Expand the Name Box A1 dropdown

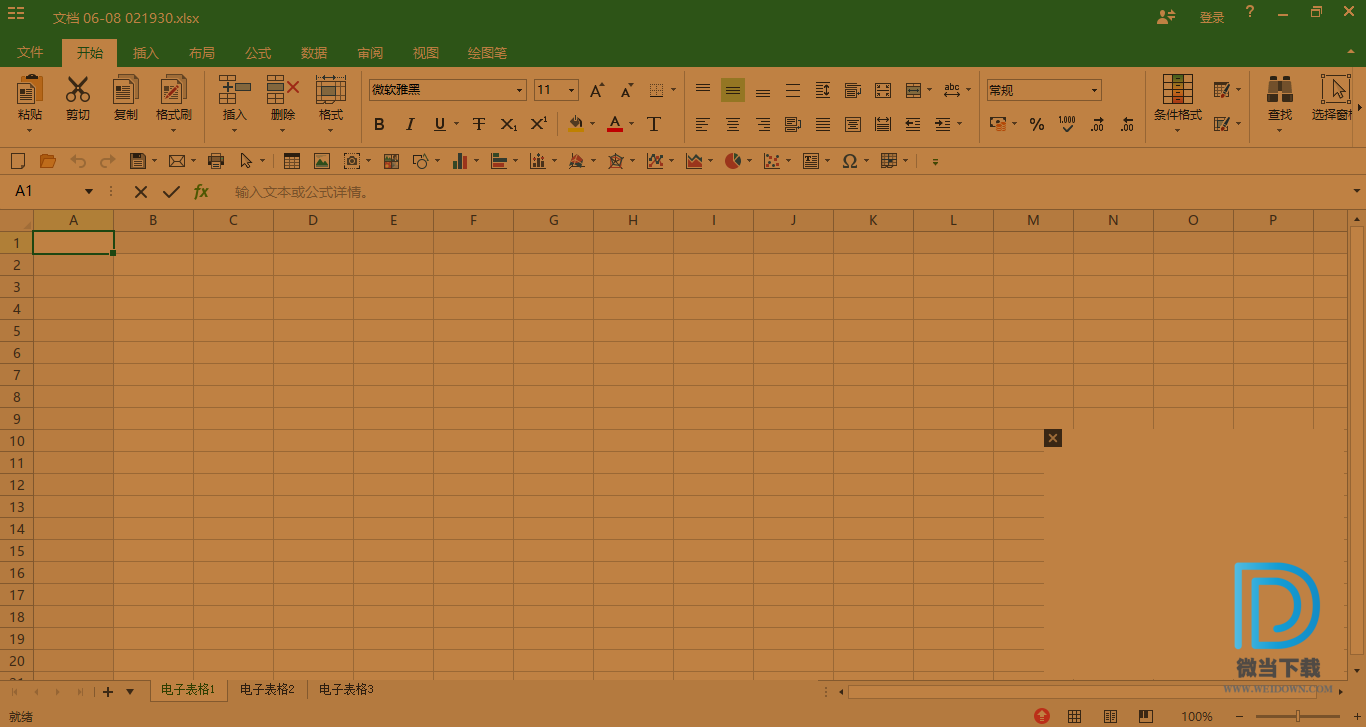tap(89, 191)
